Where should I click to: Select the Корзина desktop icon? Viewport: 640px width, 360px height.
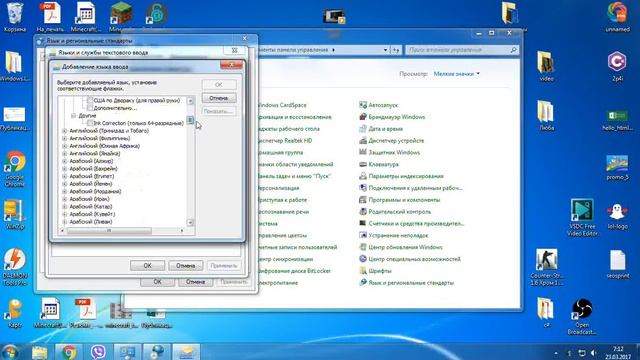point(15,18)
